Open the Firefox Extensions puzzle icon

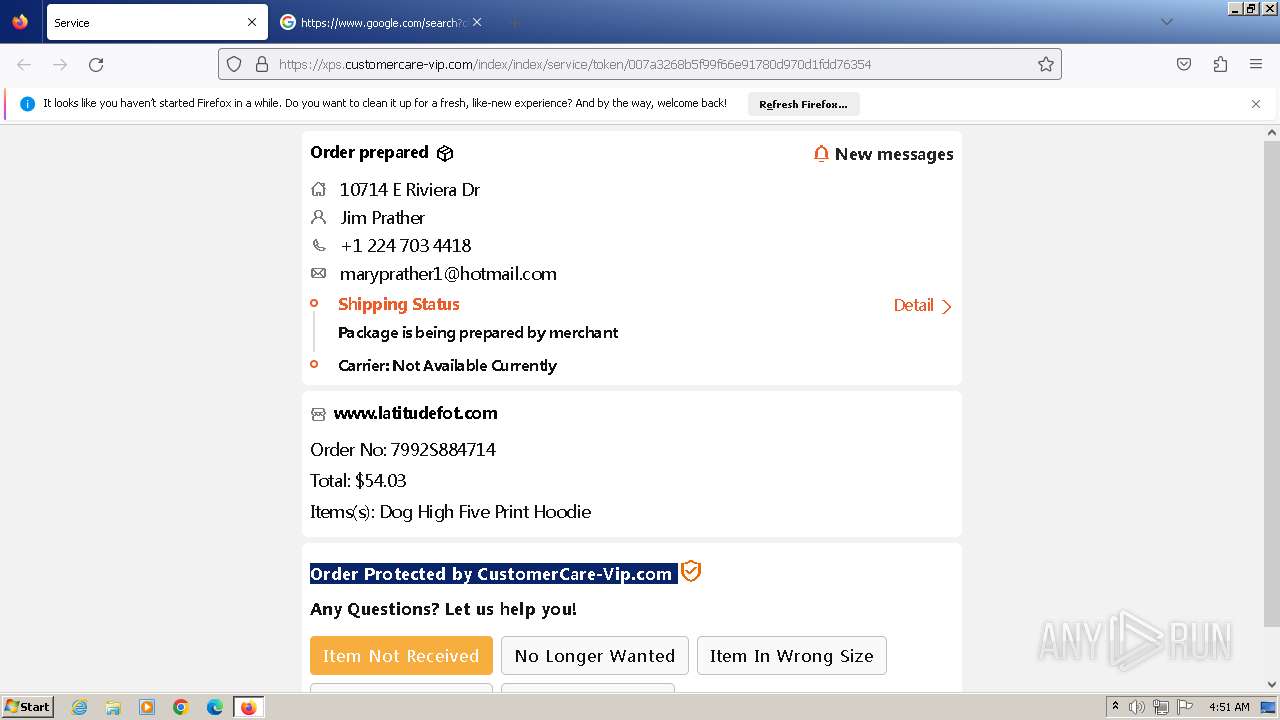1220,64
